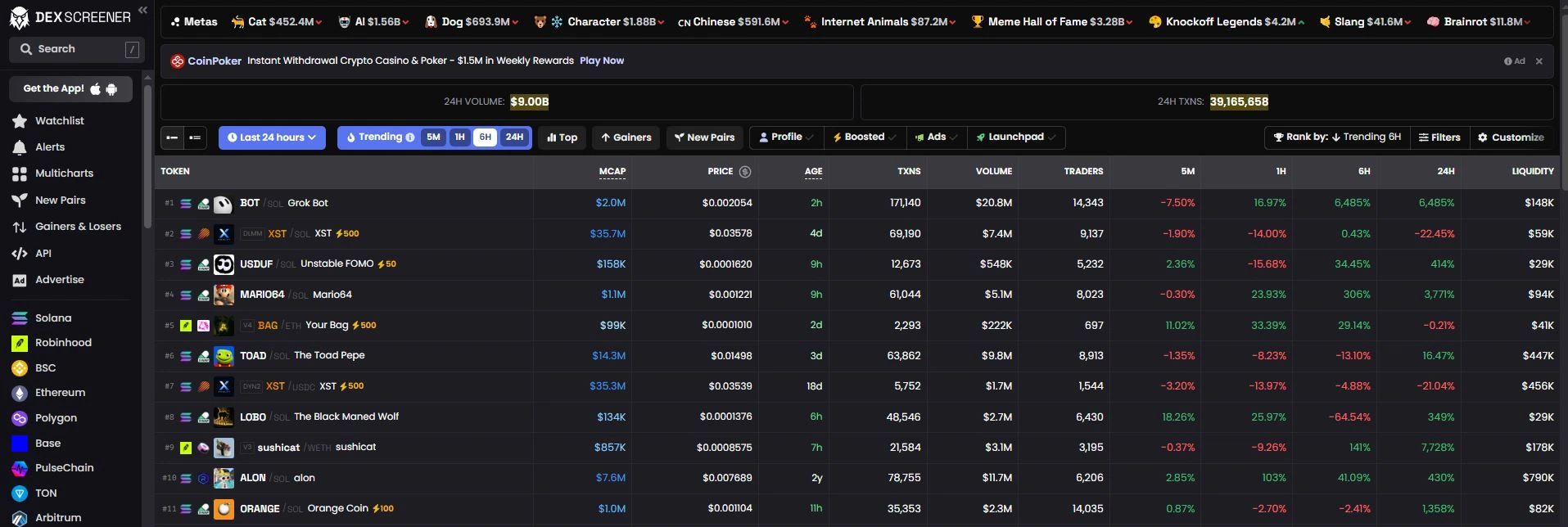Expand Chinese $591.6M meta
This screenshot has height=527, width=1568.
pos(733,22)
